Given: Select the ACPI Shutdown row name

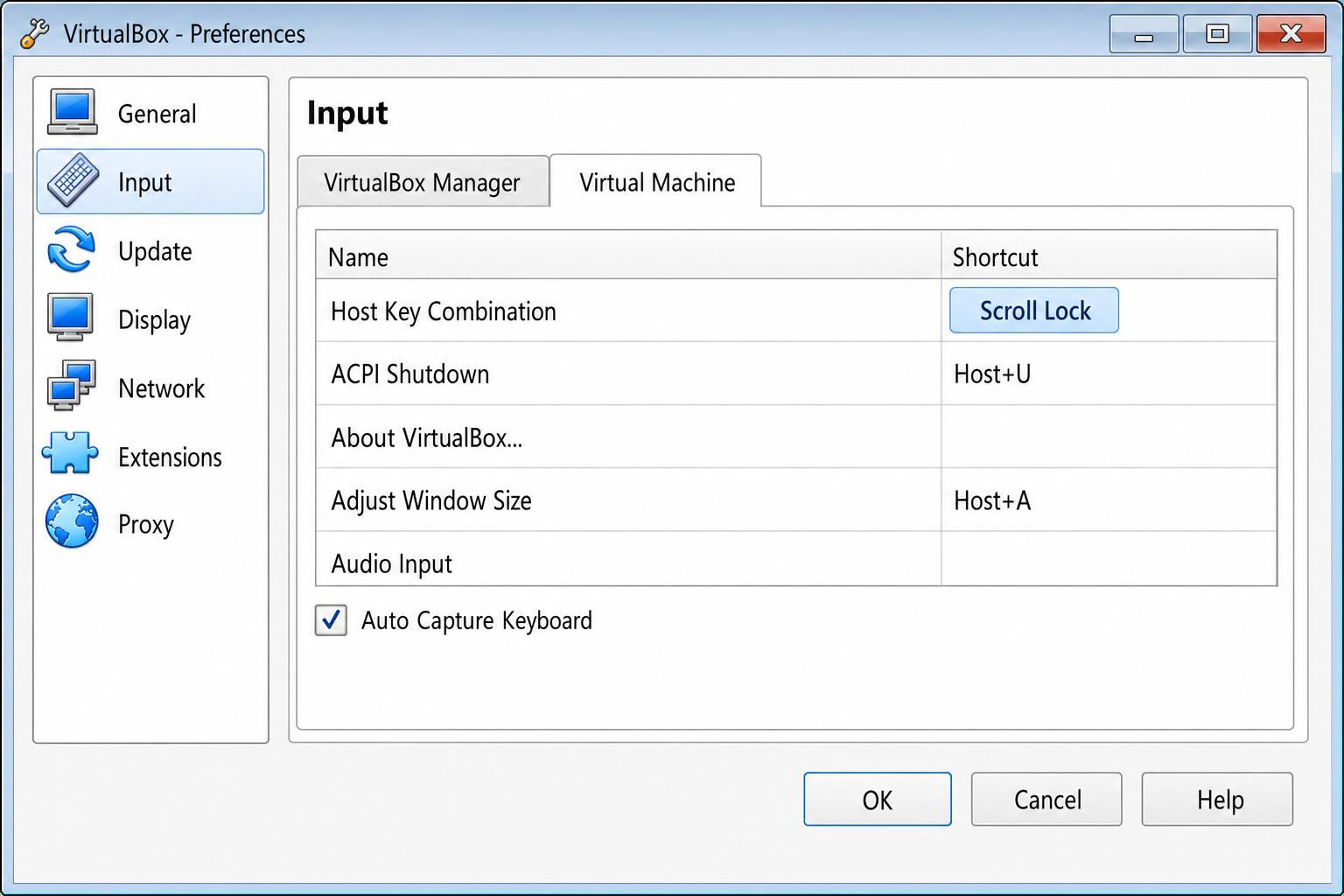Looking at the screenshot, I should coord(410,374).
